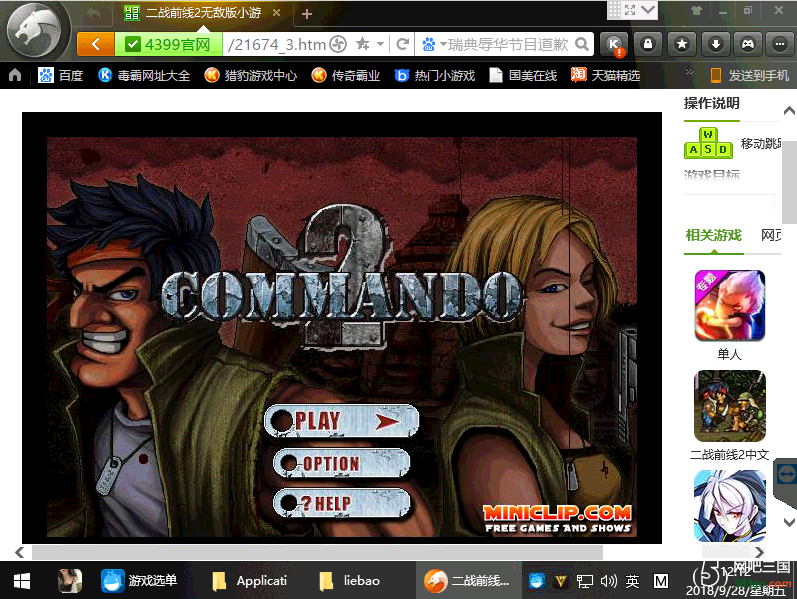Open the Applicati folder in taskbar

tap(249, 581)
